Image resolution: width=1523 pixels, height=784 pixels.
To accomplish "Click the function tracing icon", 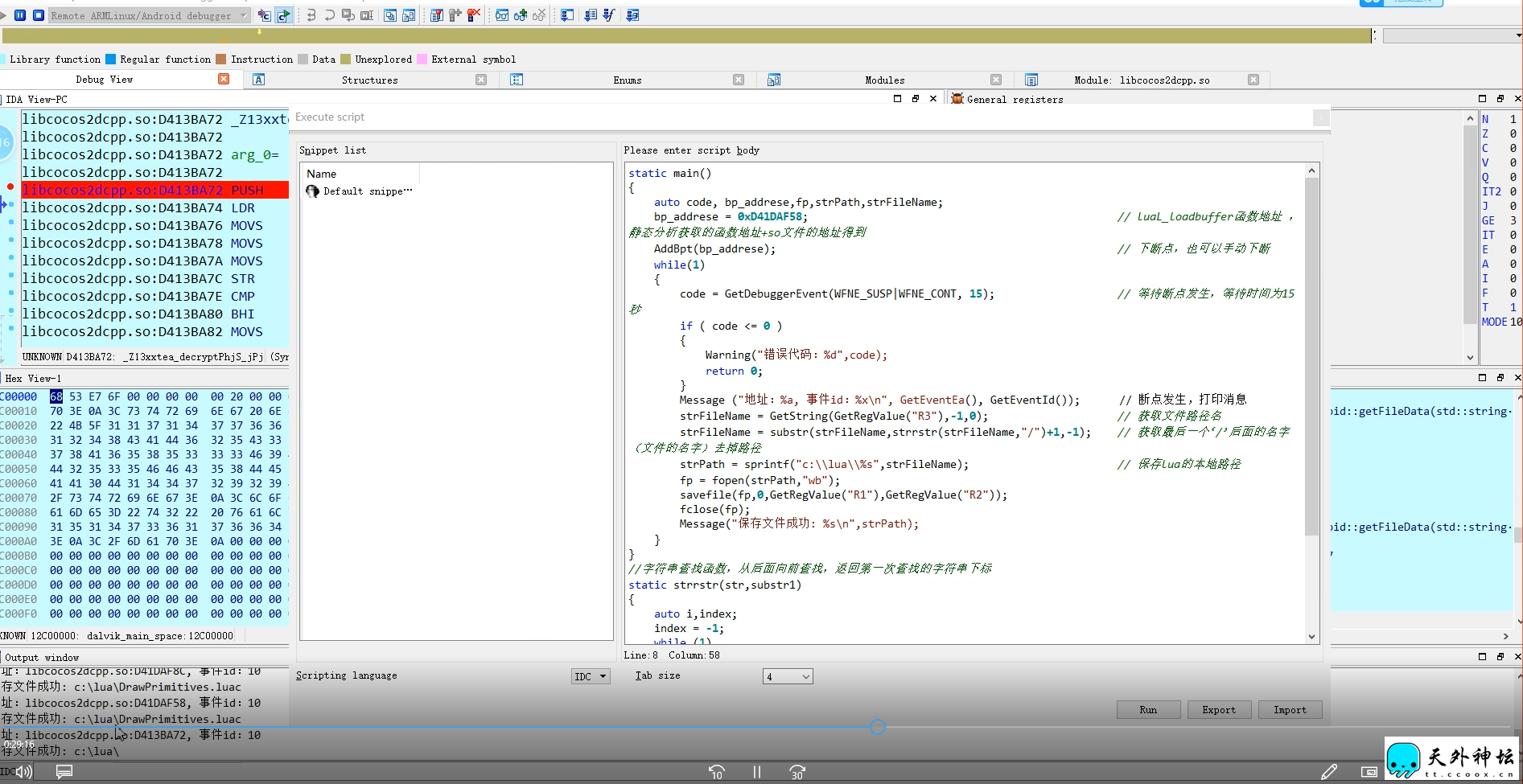I will [x=609, y=15].
